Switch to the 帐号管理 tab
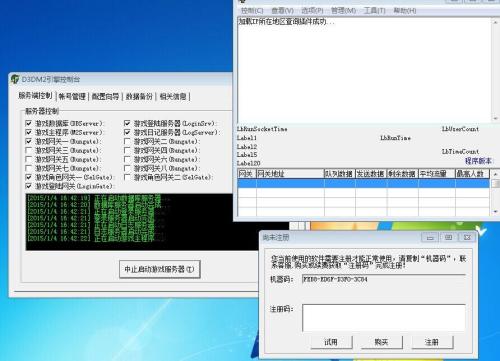 tap(72, 97)
